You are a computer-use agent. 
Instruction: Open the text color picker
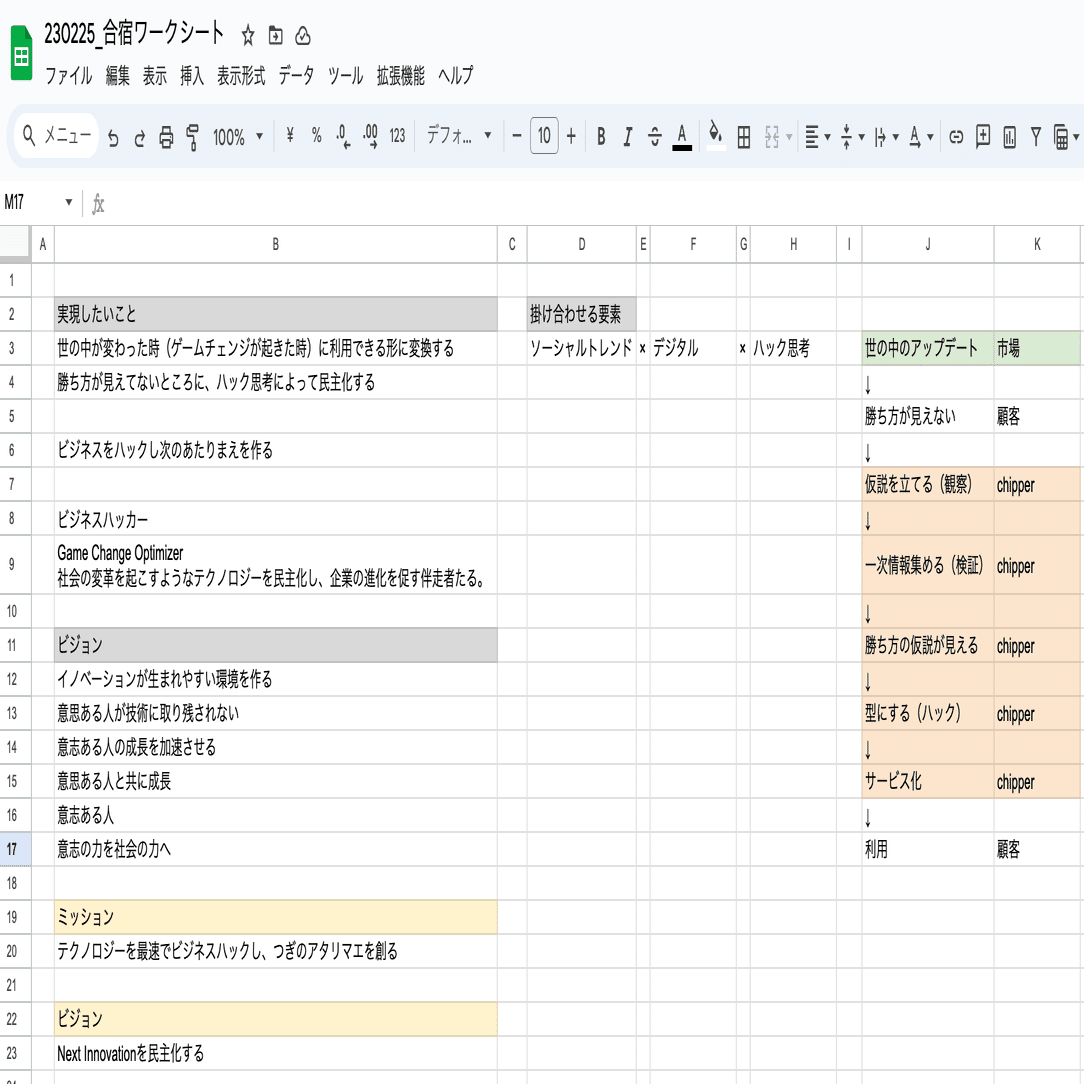pyautogui.click(x=682, y=136)
